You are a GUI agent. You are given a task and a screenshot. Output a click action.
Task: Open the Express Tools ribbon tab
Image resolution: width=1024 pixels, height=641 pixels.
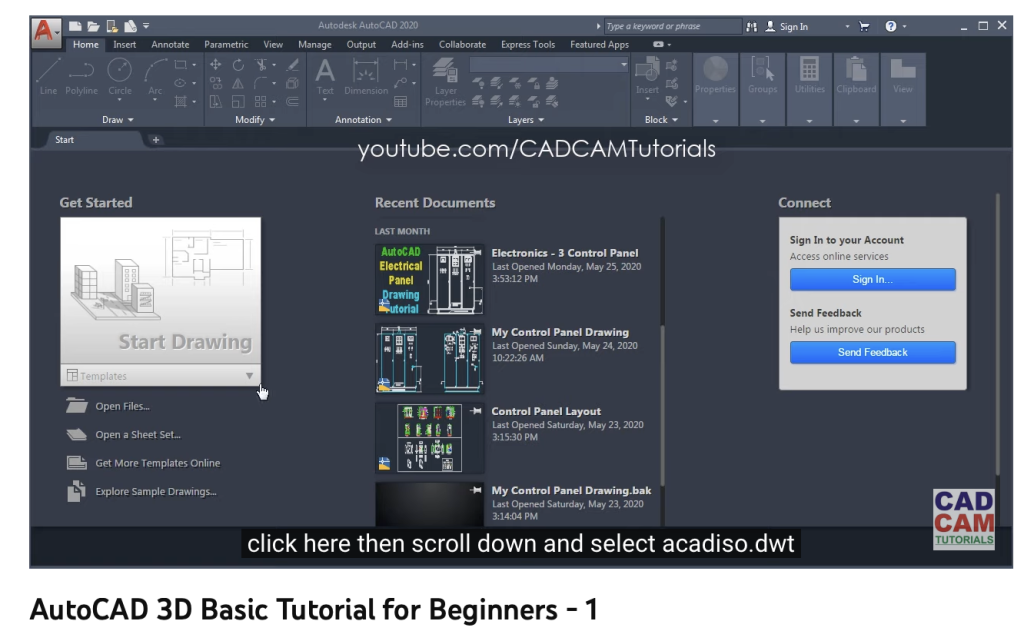(528, 44)
